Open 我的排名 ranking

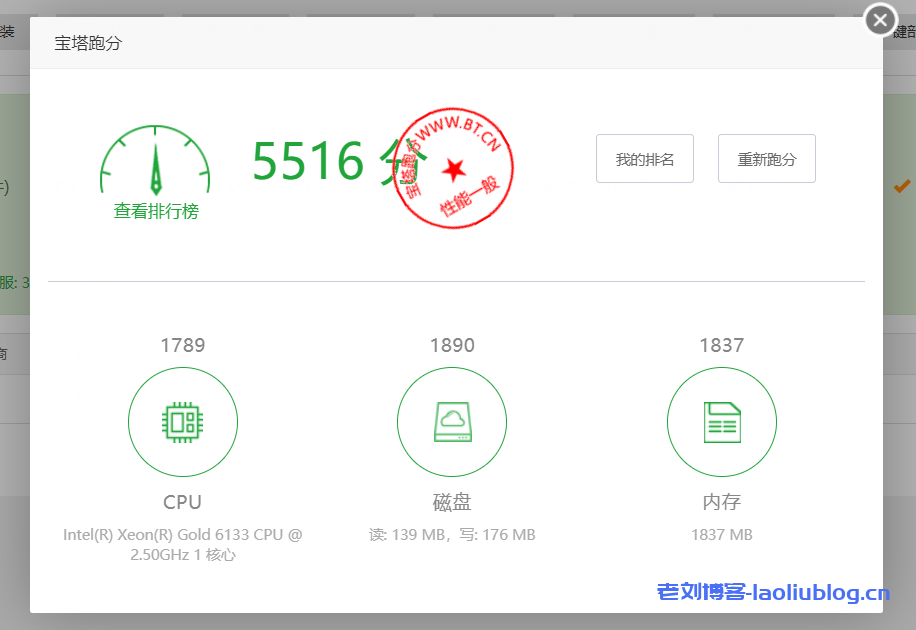(x=645, y=159)
